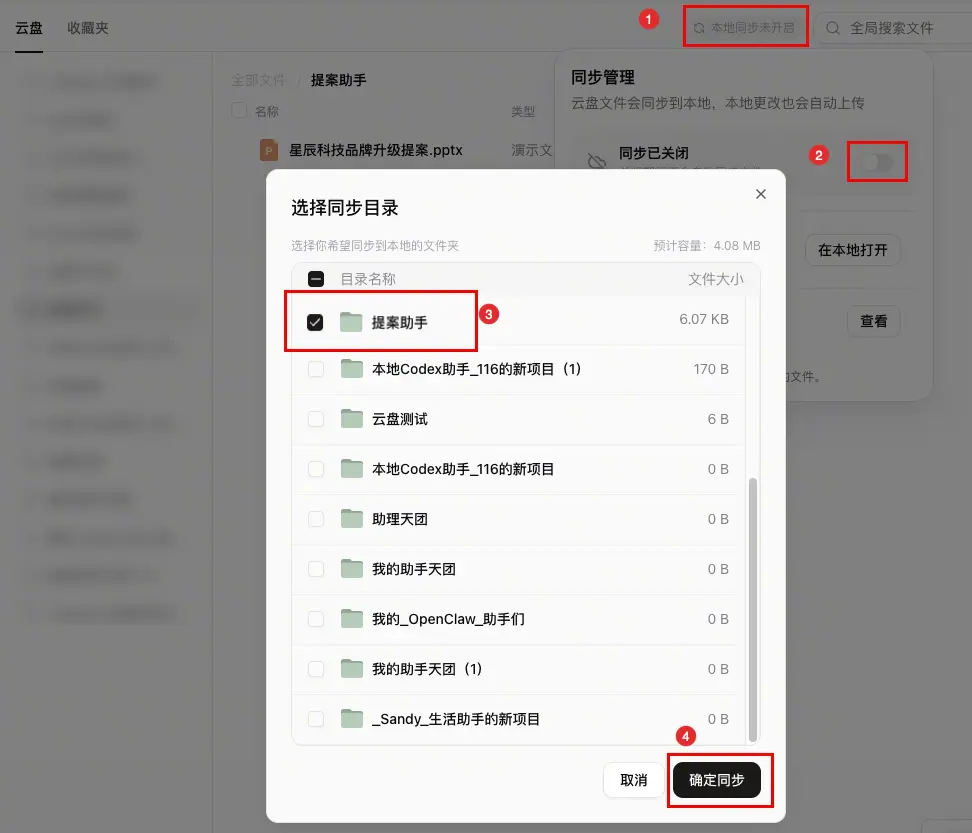
Task: Click the search magnifier icon
Action: click(833, 28)
